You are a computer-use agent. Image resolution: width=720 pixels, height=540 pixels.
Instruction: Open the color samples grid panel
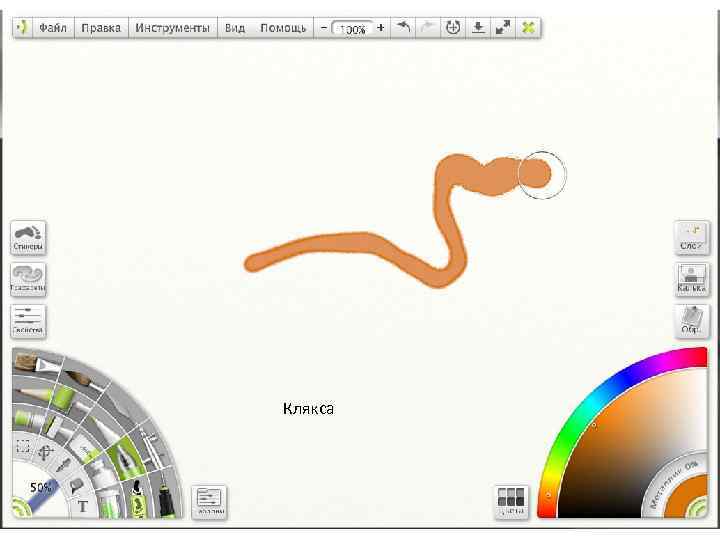pyautogui.click(x=511, y=502)
